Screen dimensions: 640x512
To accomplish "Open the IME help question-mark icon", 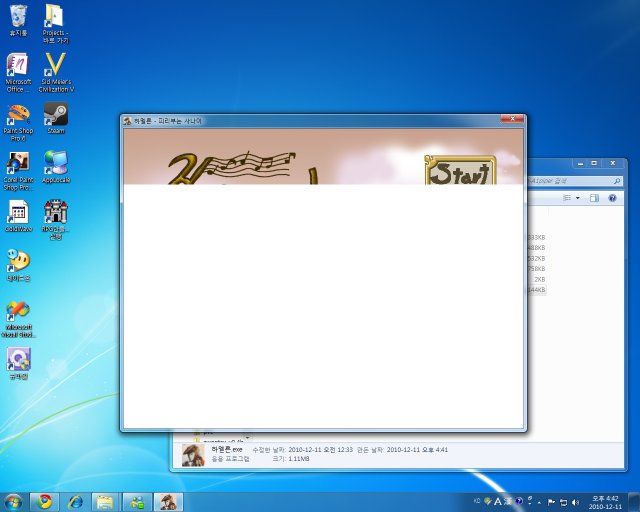I will point(519,501).
